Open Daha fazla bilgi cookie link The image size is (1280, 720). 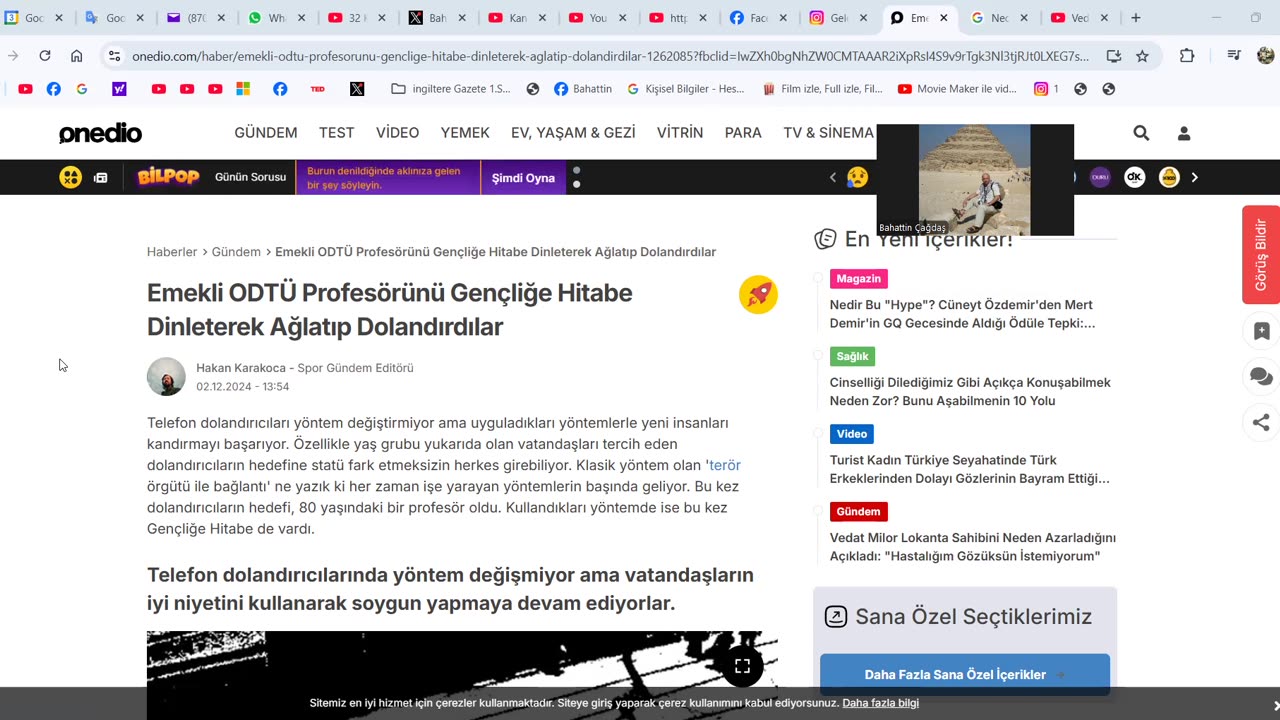[881, 703]
